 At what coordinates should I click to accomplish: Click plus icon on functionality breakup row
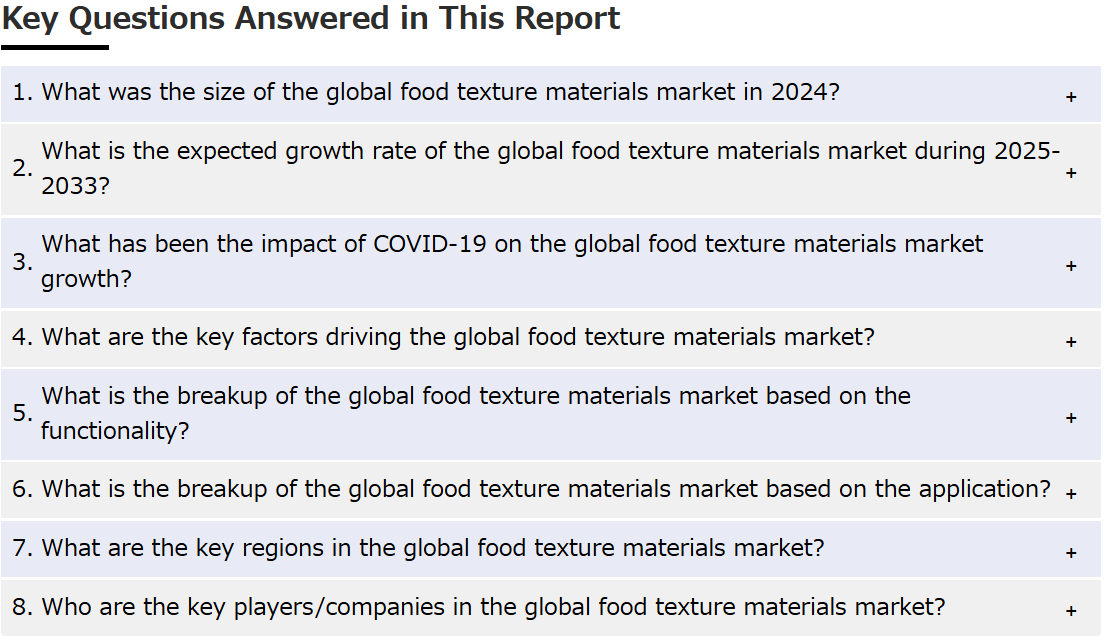click(1071, 418)
